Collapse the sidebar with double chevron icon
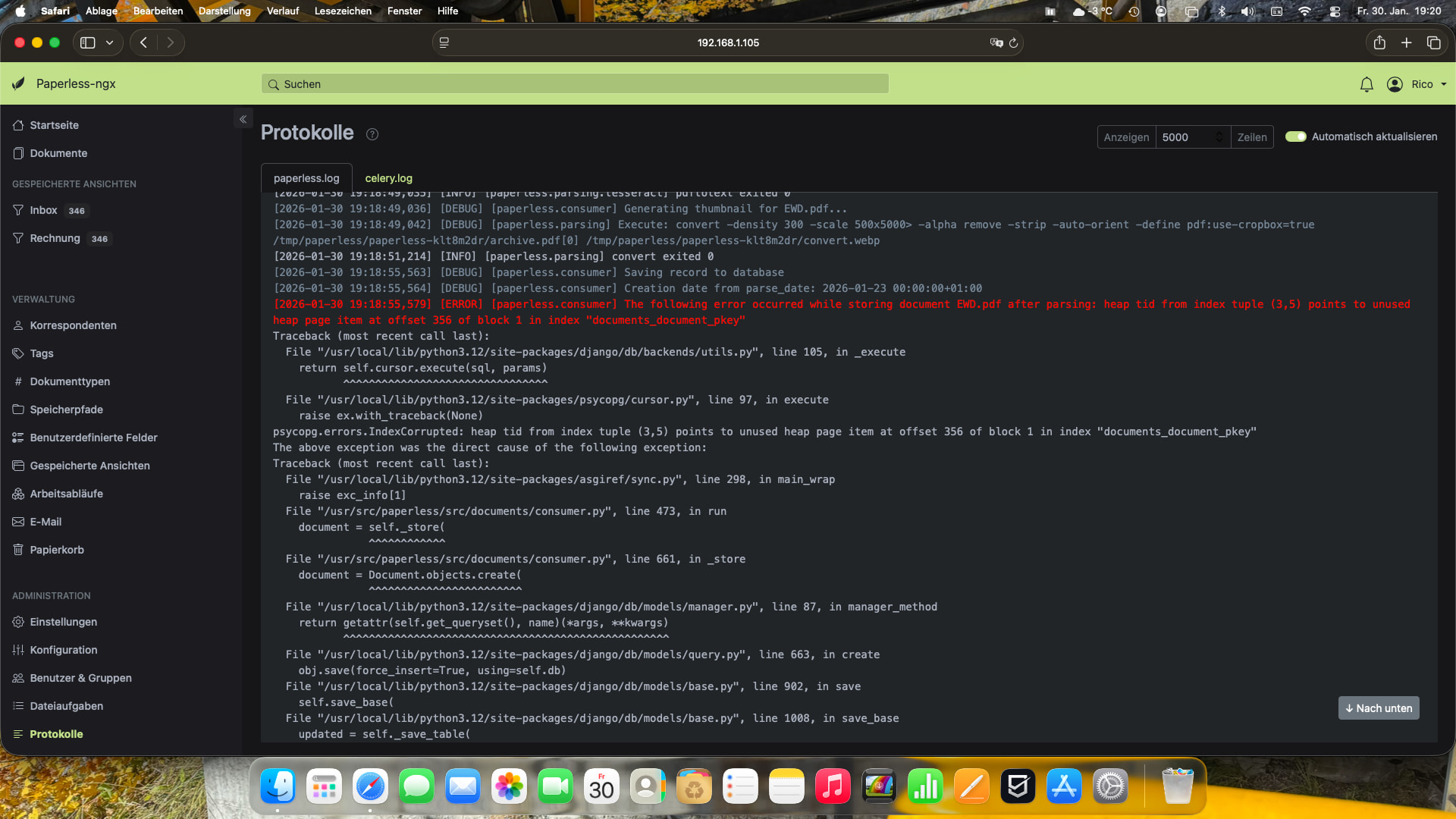The image size is (1456, 819). tap(243, 119)
